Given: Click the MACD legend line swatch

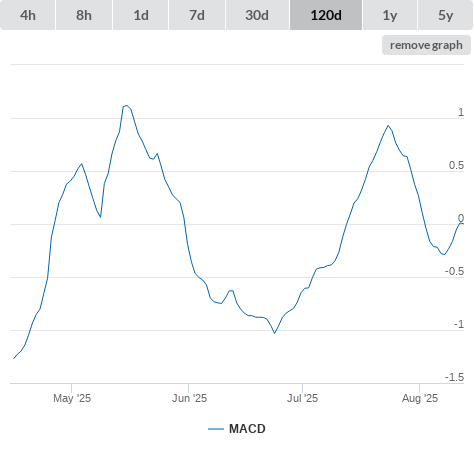Looking at the screenshot, I should tap(216, 429).
